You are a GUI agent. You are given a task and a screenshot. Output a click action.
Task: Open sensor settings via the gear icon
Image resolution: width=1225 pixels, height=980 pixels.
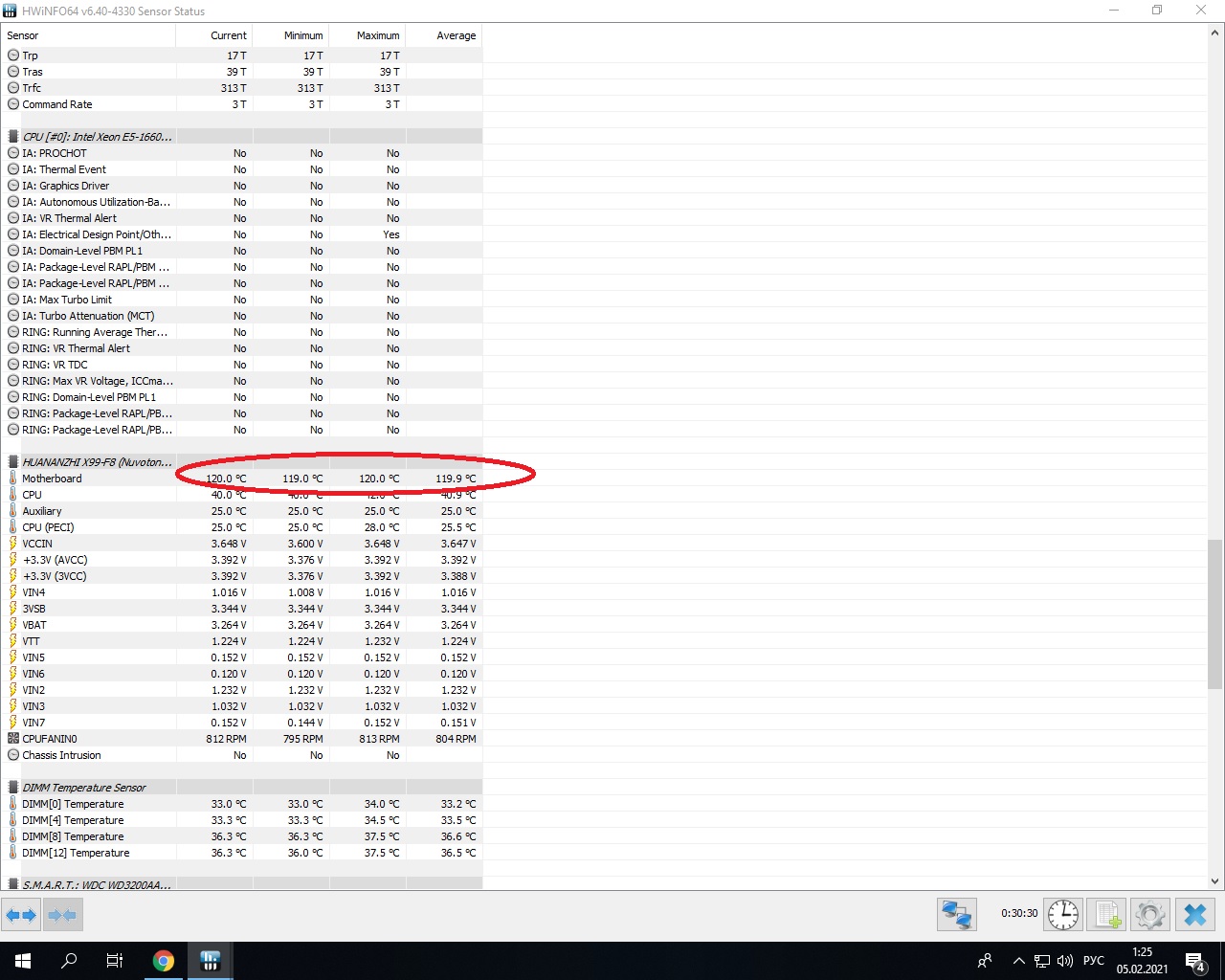[1150, 915]
